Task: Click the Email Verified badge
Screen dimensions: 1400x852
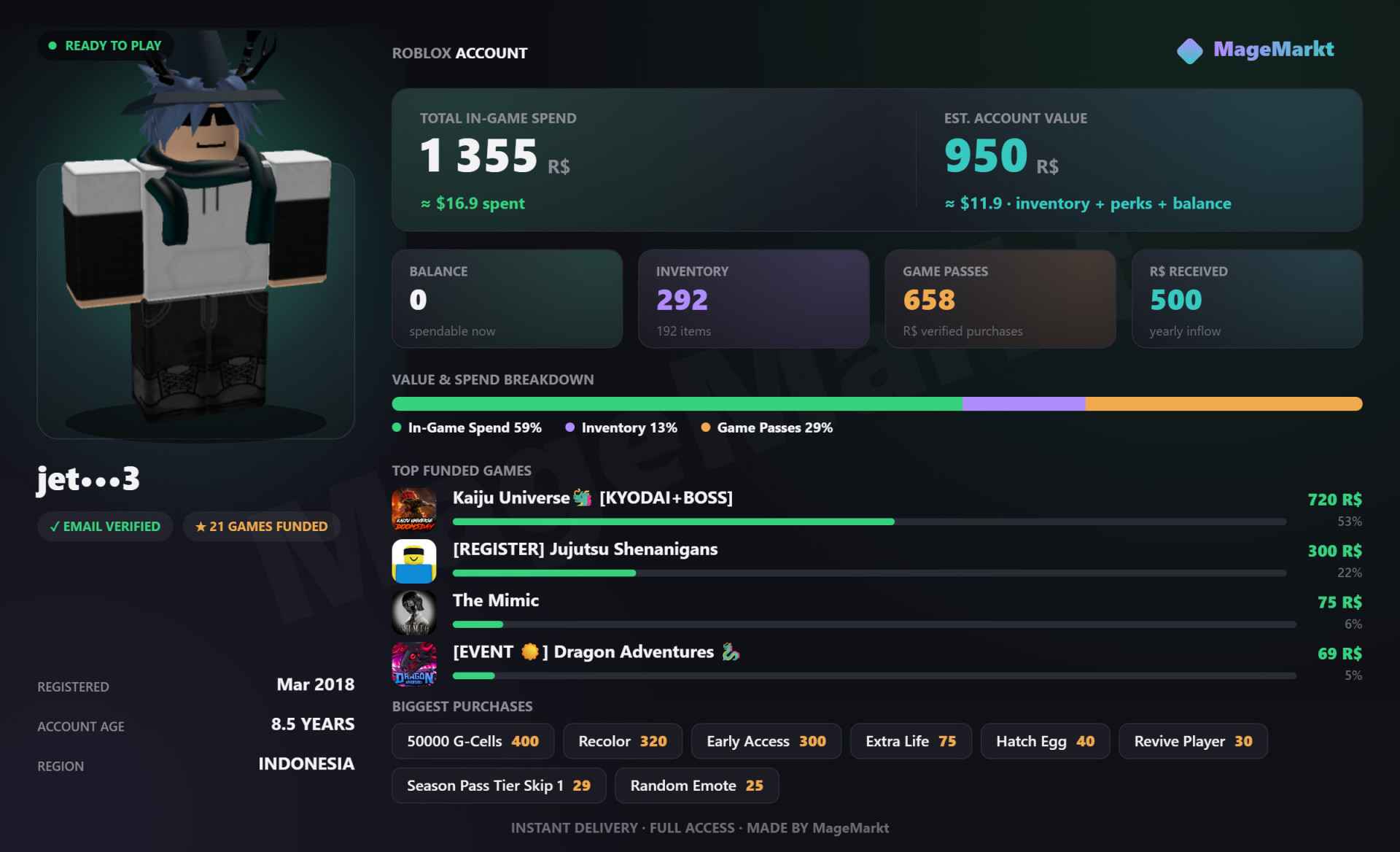Action: click(105, 527)
